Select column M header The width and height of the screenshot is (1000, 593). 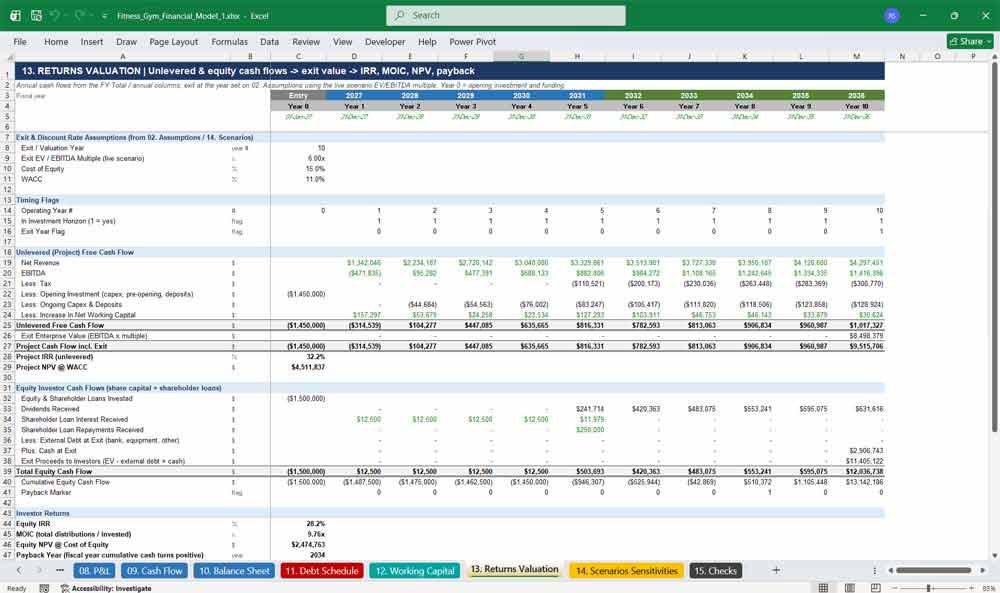(x=857, y=57)
